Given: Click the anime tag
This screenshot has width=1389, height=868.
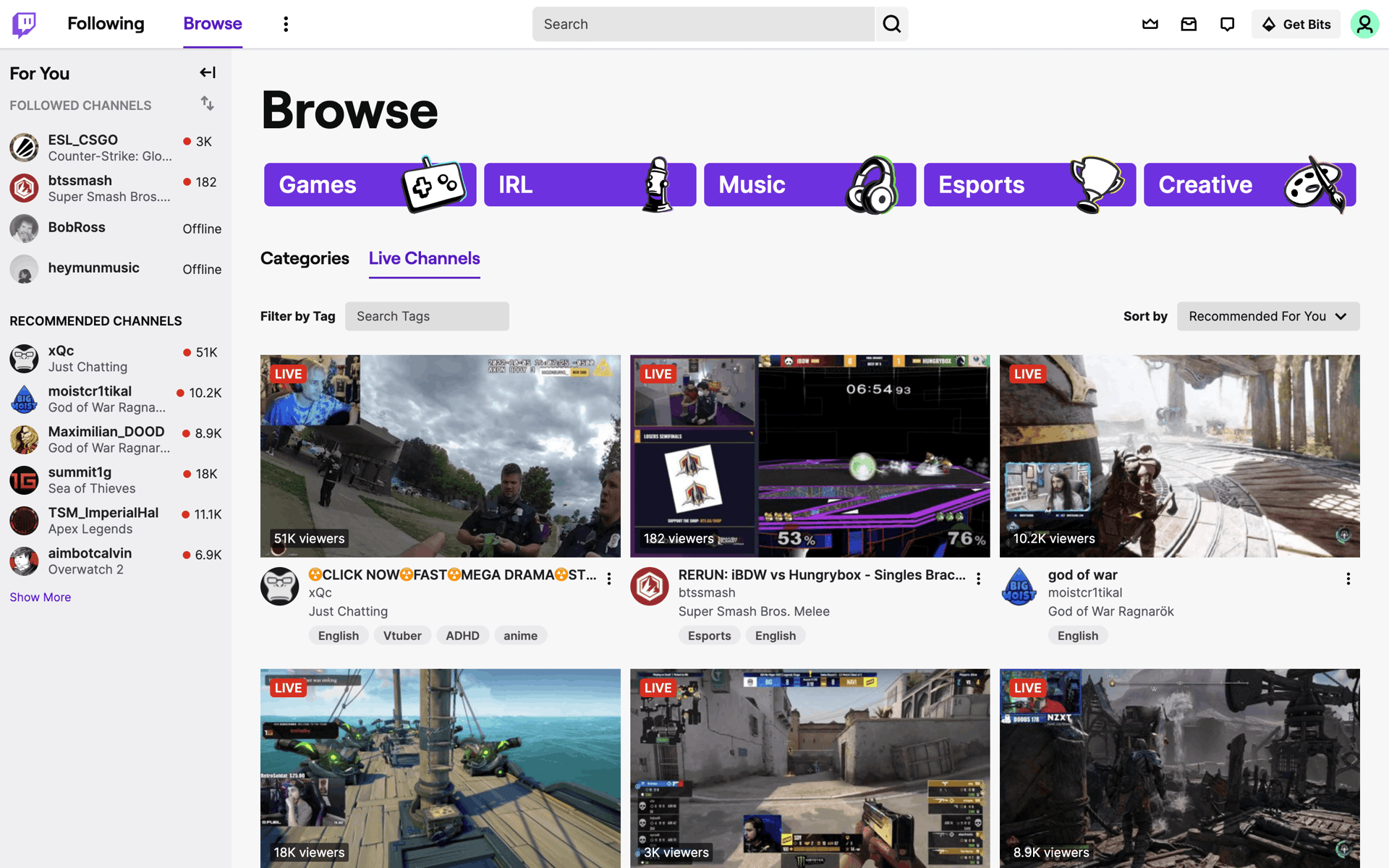Looking at the screenshot, I should [520, 636].
